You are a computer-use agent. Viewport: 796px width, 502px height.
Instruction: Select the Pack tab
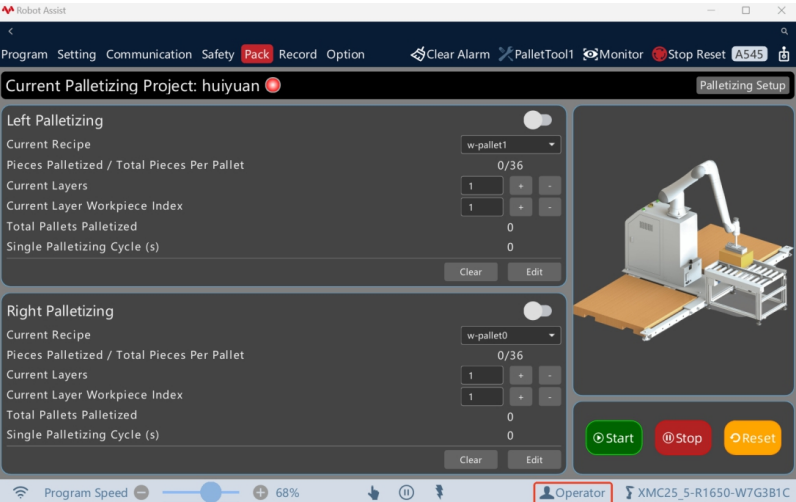pos(257,54)
